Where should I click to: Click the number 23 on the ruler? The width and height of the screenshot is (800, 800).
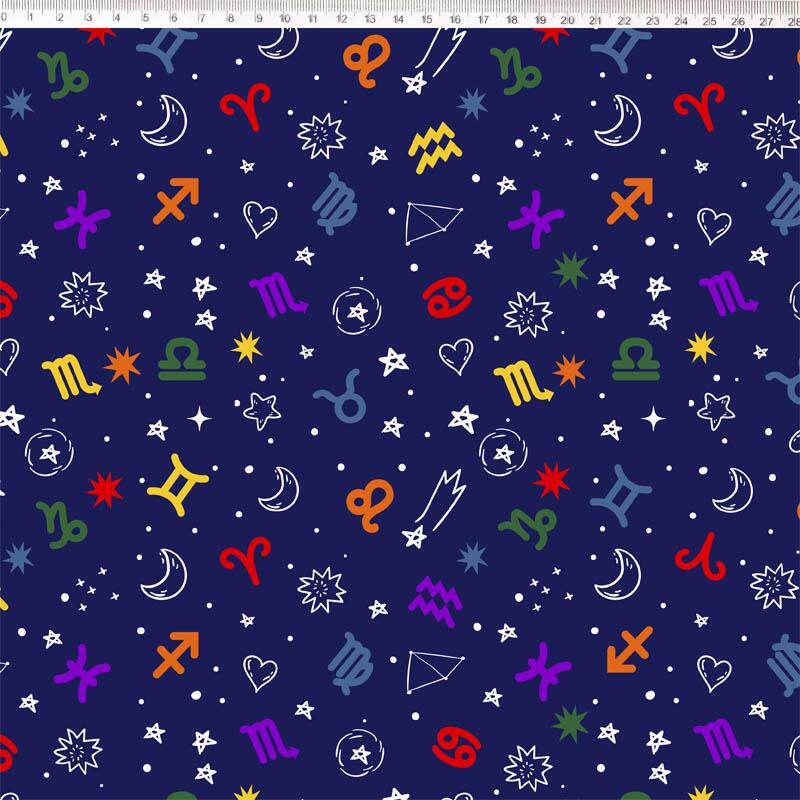(x=653, y=21)
